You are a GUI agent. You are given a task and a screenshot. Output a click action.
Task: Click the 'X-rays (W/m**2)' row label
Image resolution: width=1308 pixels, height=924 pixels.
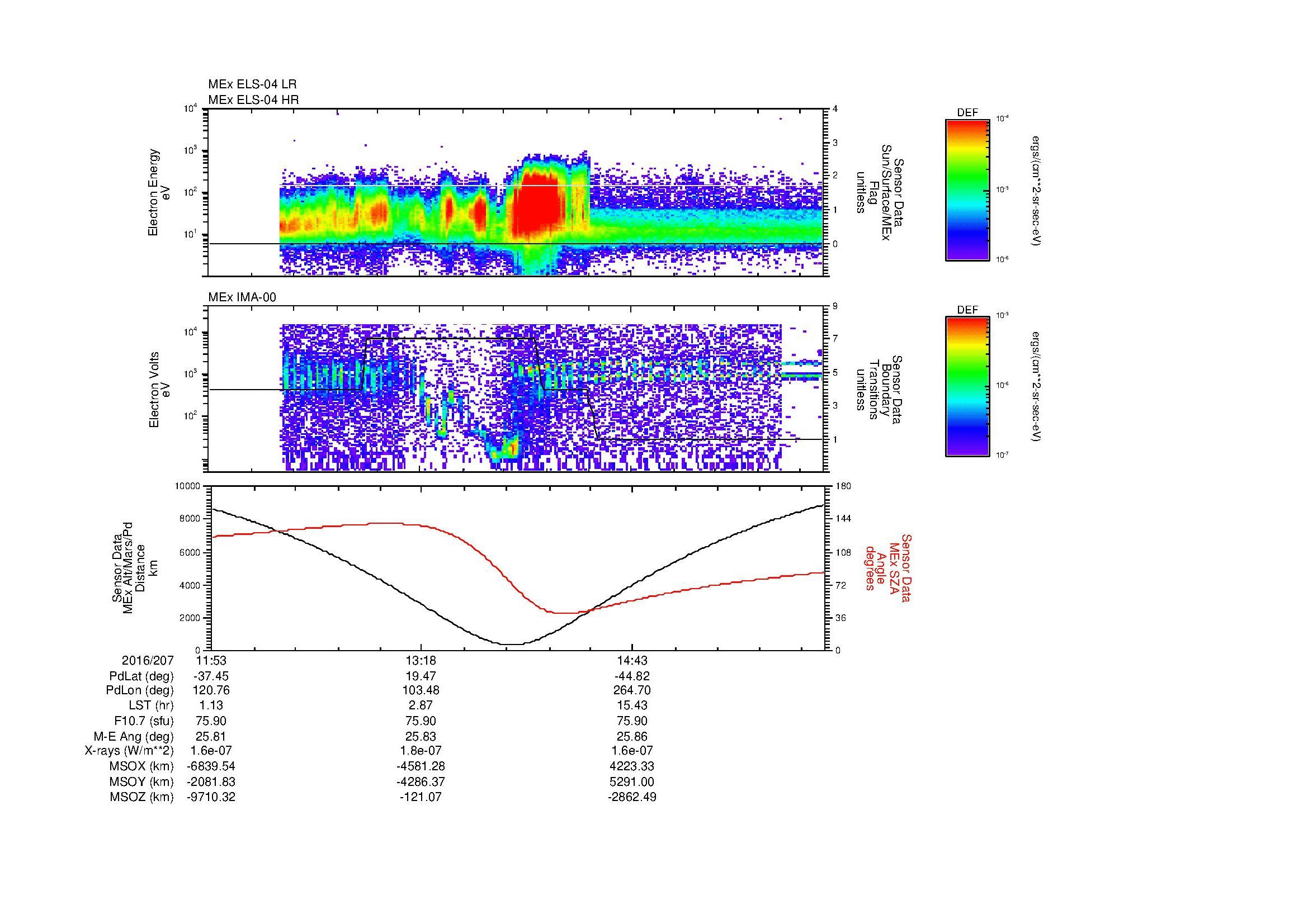[x=129, y=751]
